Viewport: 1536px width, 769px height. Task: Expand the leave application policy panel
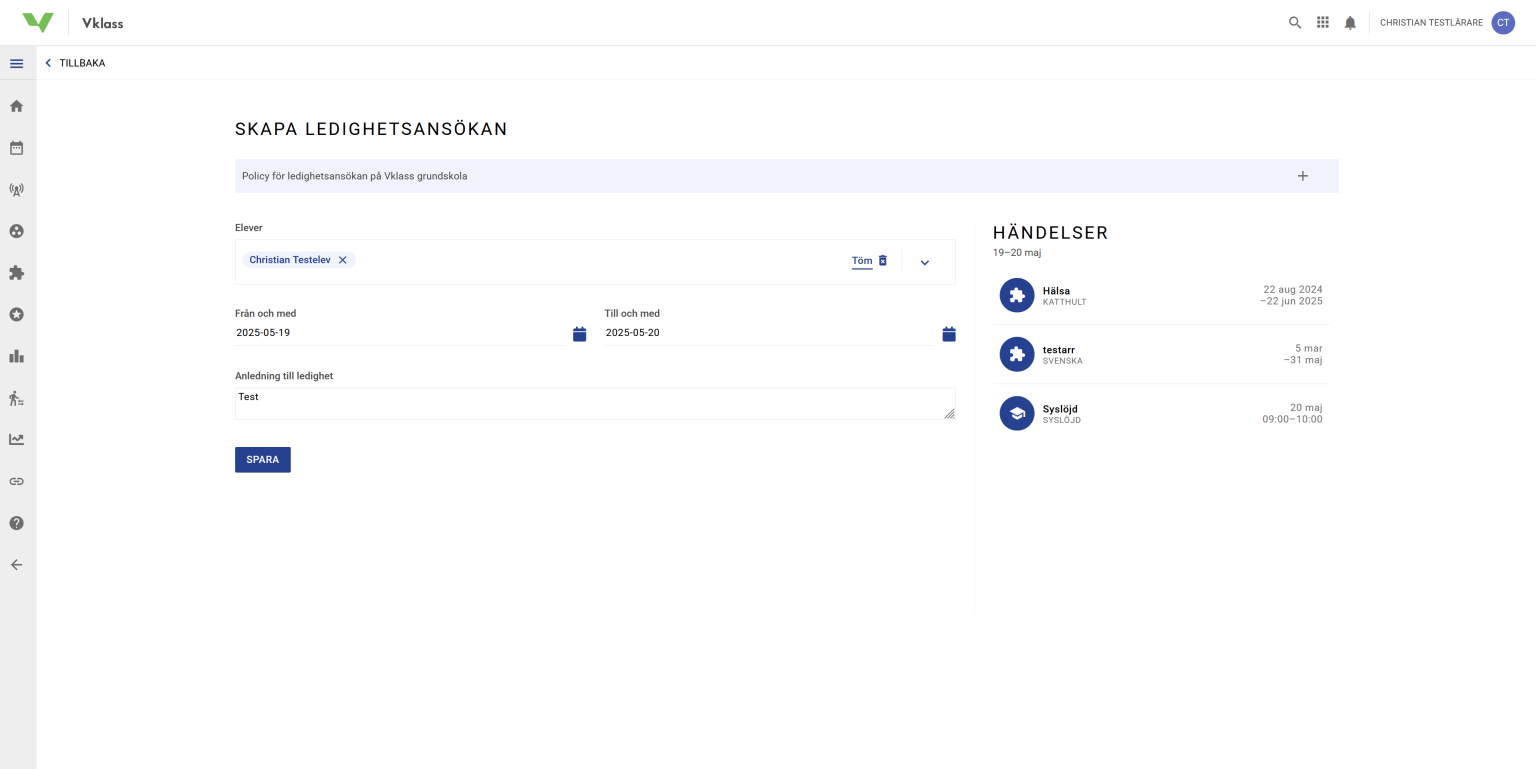[1302, 176]
